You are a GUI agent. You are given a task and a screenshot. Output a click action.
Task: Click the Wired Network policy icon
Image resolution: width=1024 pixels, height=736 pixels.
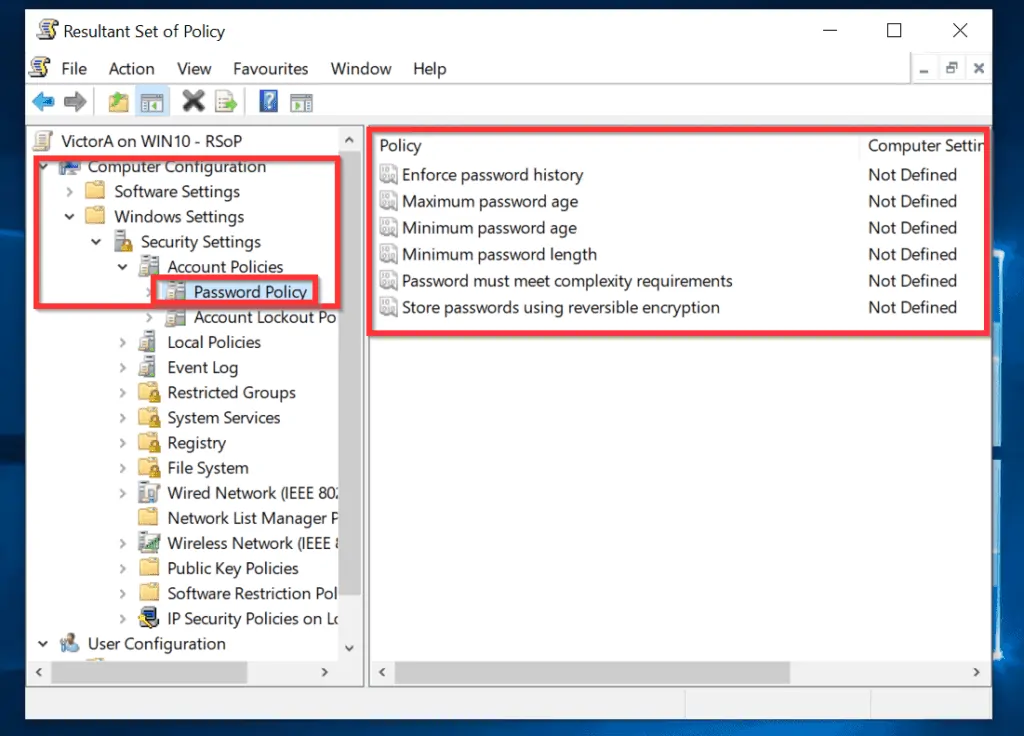click(149, 492)
